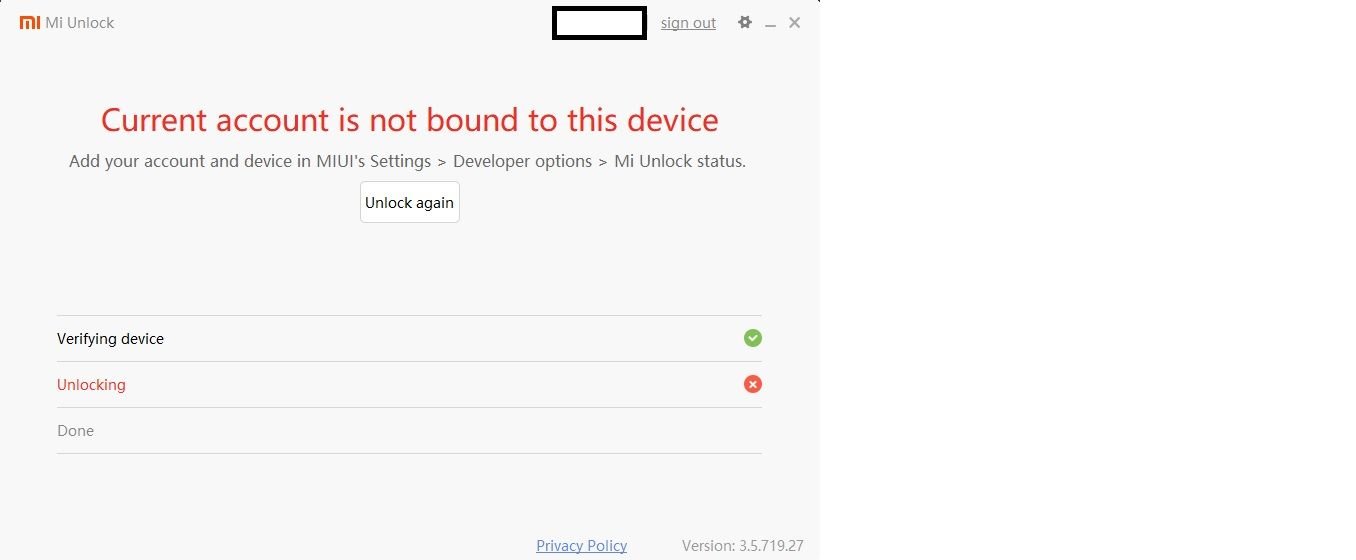1356x560 pixels.
Task: Click the red not bound error heading
Action: (410, 120)
